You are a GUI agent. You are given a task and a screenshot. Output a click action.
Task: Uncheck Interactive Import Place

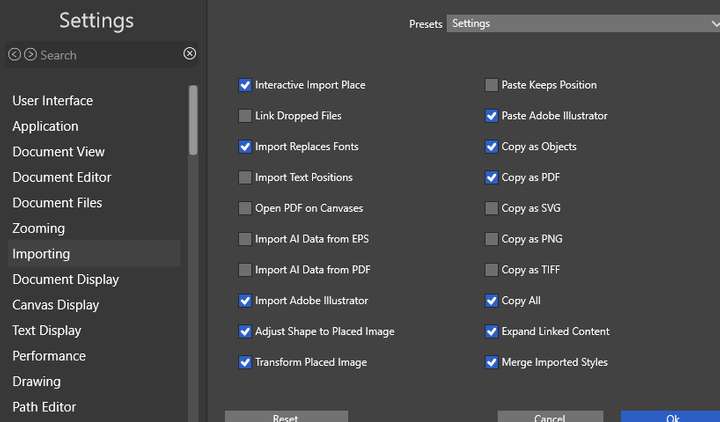tap(245, 85)
